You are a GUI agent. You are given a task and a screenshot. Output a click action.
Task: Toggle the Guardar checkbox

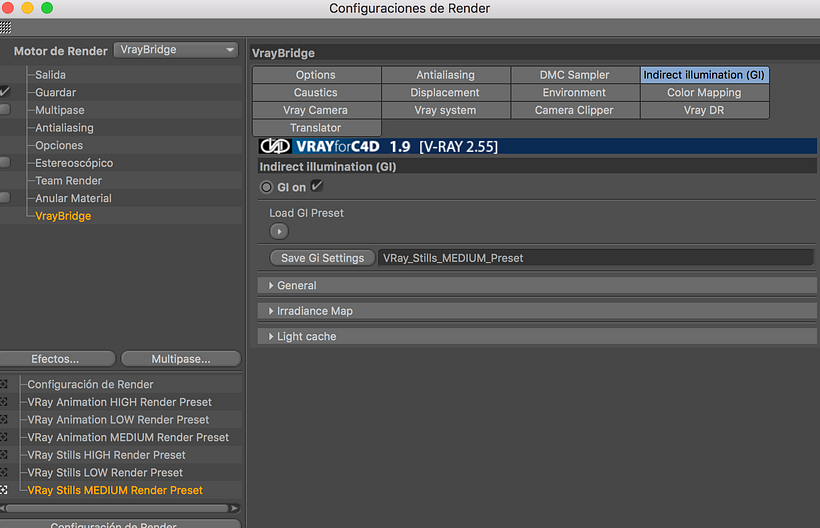(5, 92)
